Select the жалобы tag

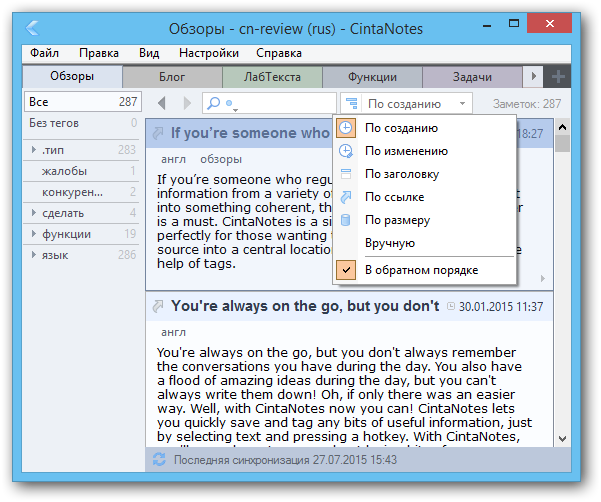[x=83, y=171]
